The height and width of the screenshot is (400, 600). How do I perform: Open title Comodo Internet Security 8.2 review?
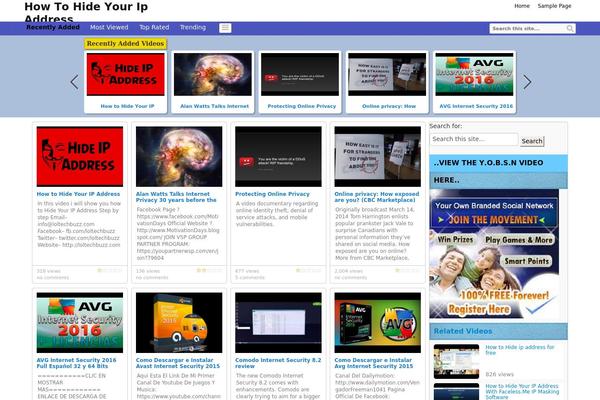(x=278, y=363)
